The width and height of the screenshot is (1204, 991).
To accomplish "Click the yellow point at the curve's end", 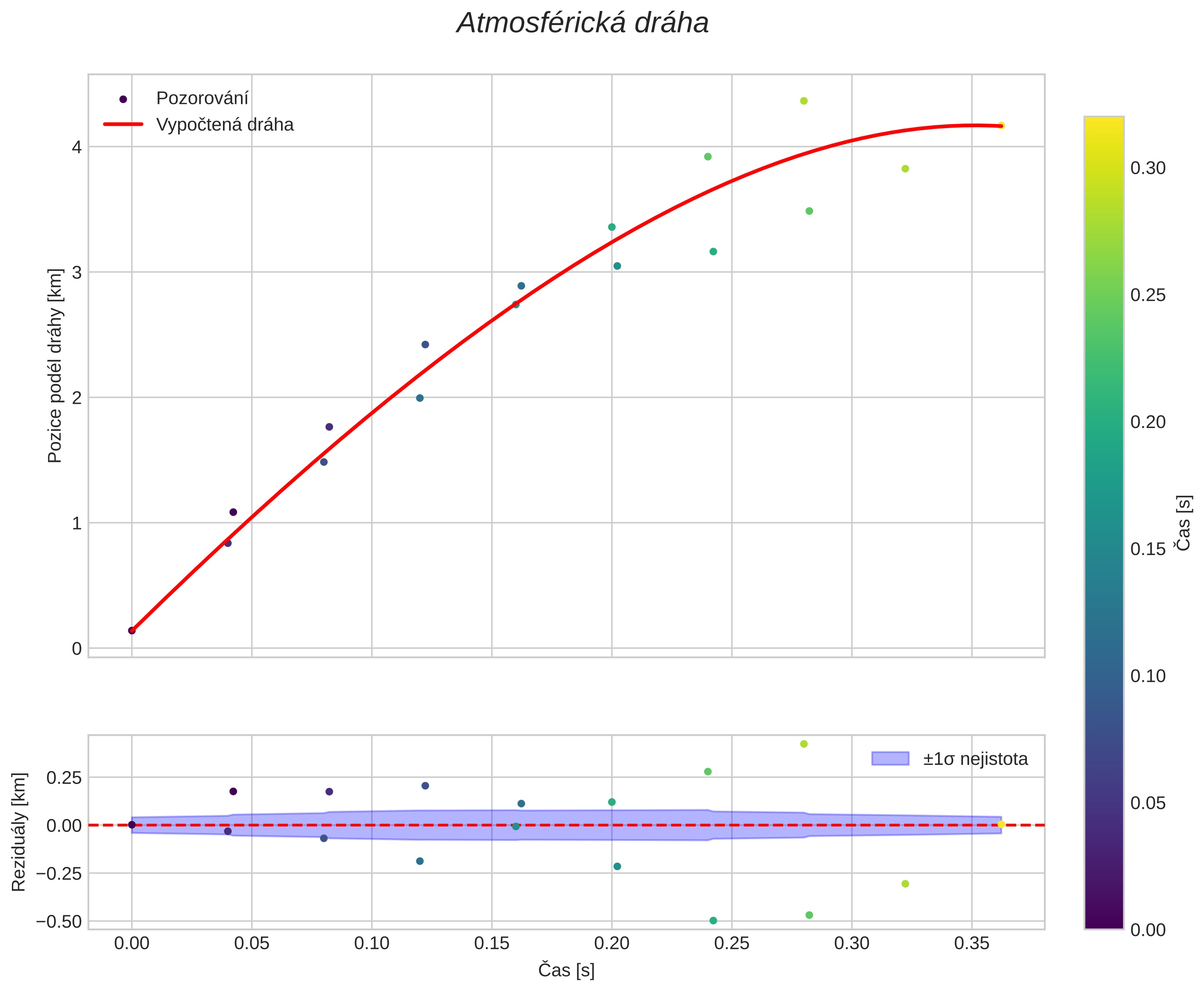I will pos(1001,126).
